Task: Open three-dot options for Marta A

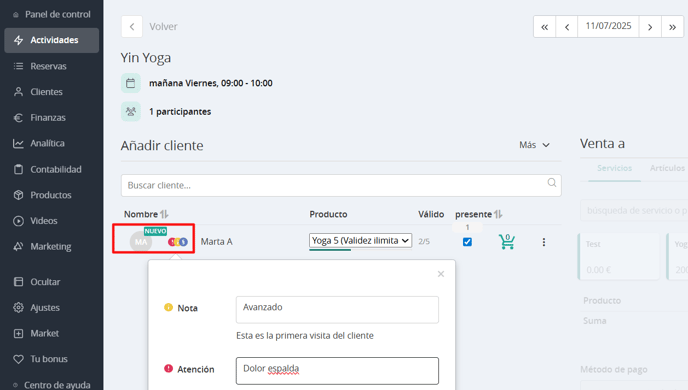Action: 544,242
